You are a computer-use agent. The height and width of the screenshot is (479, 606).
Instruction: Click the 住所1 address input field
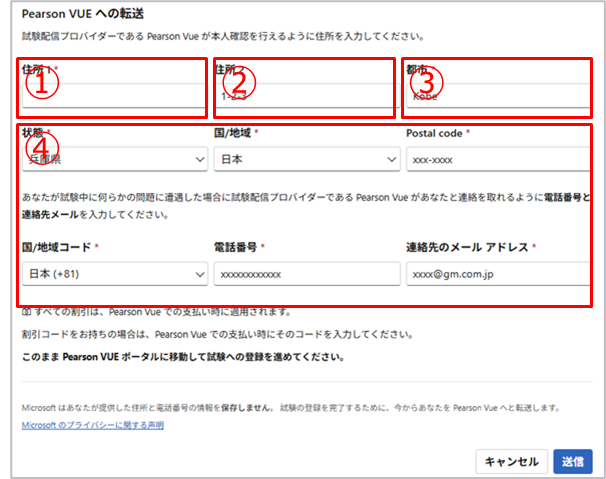coord(114,95)
